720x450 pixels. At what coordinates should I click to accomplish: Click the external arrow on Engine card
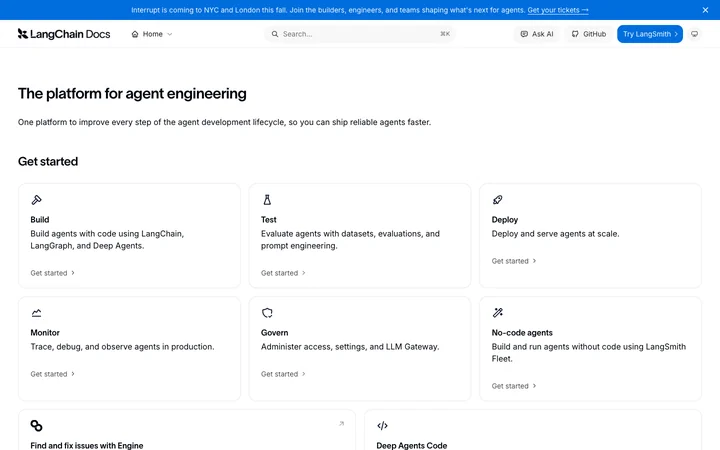341,423
